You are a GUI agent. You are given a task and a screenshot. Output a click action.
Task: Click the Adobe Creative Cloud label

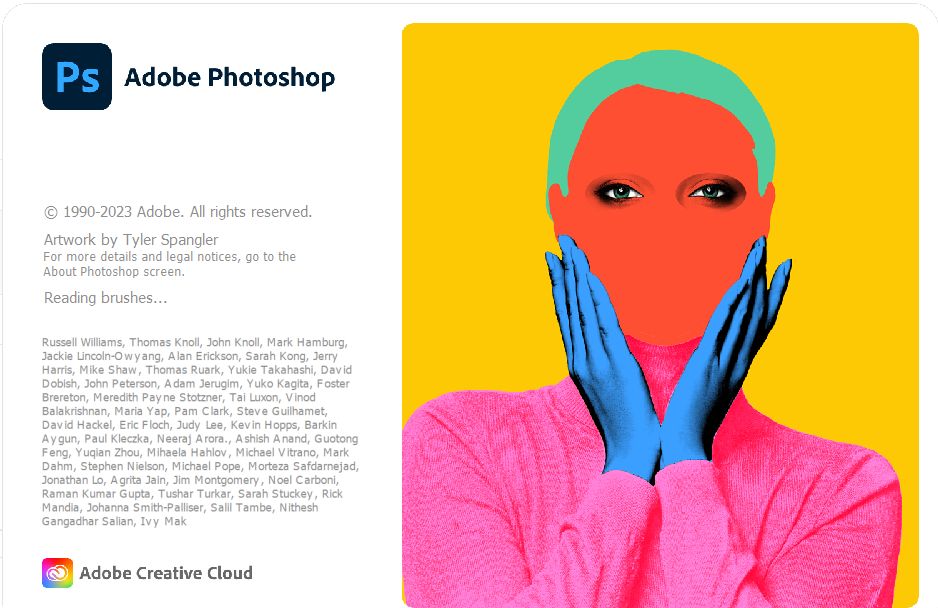166,573
